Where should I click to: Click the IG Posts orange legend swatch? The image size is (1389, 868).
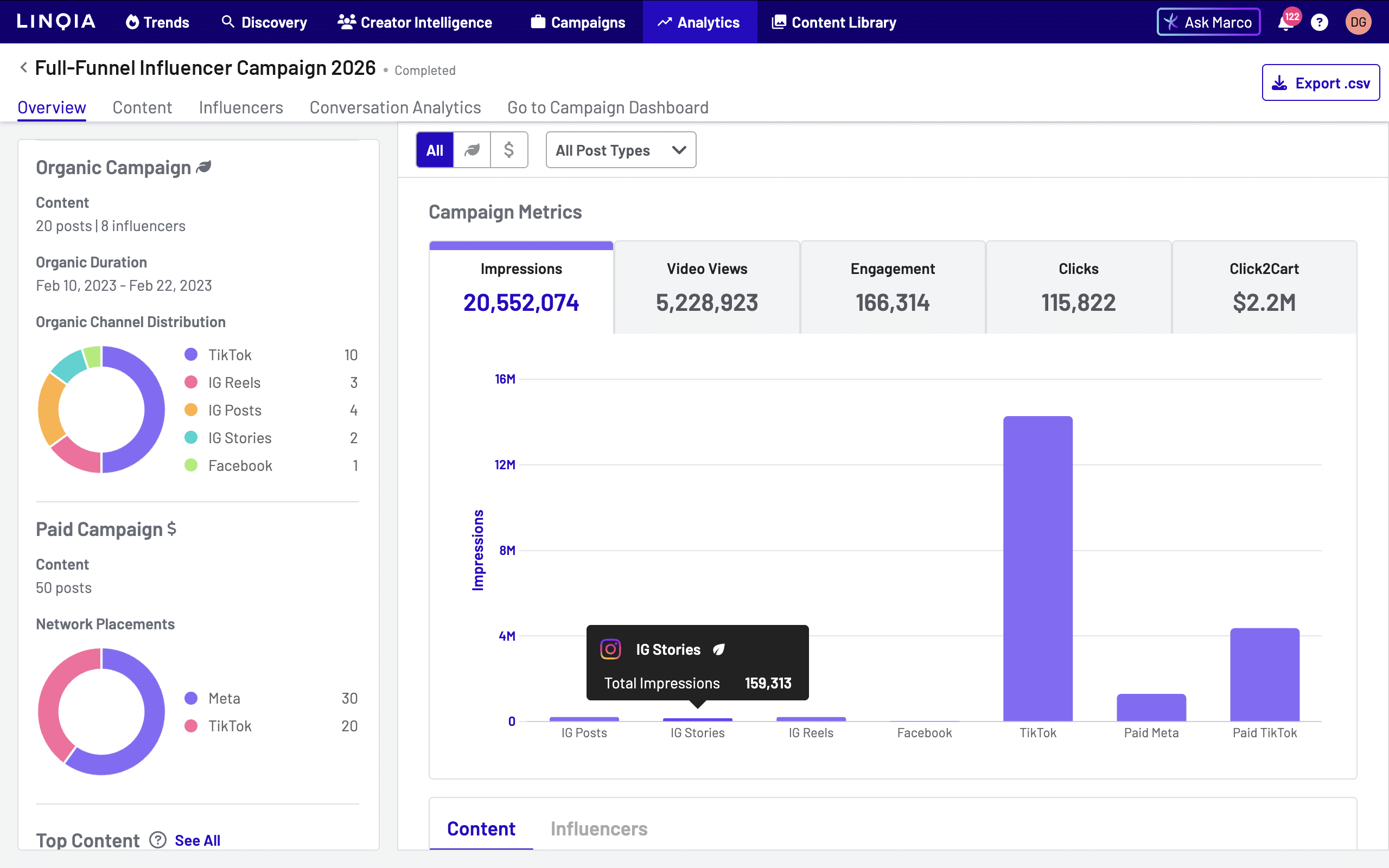pyautogui.click(x=191, y=410)
